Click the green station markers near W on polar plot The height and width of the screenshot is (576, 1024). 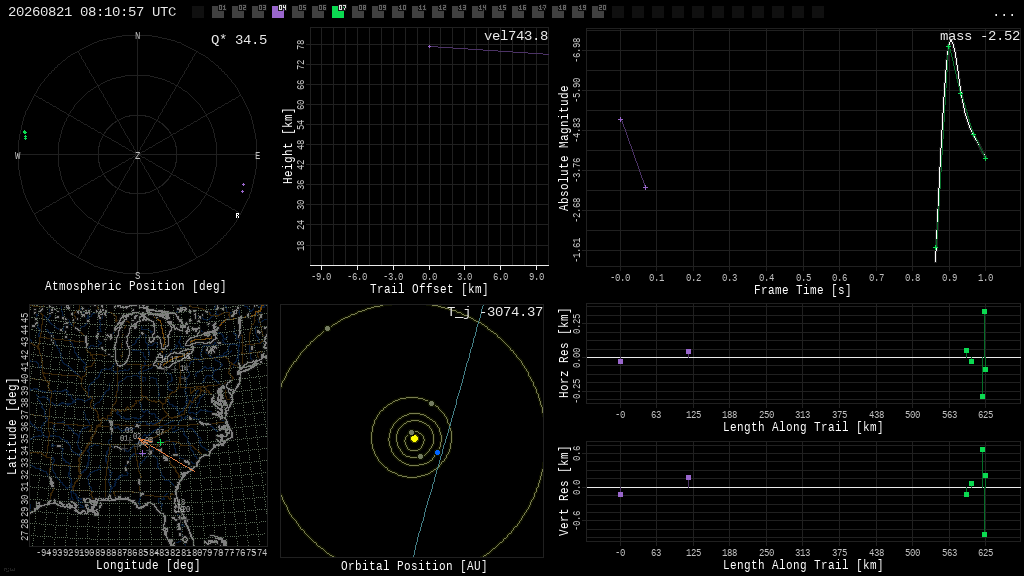point(25,135)
